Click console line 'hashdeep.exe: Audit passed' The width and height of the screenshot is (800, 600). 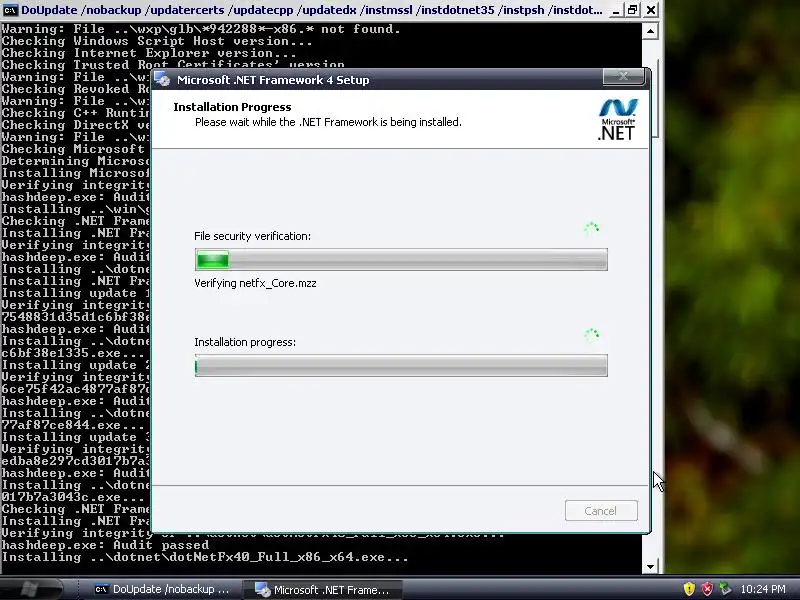click(x=105, y=545)
